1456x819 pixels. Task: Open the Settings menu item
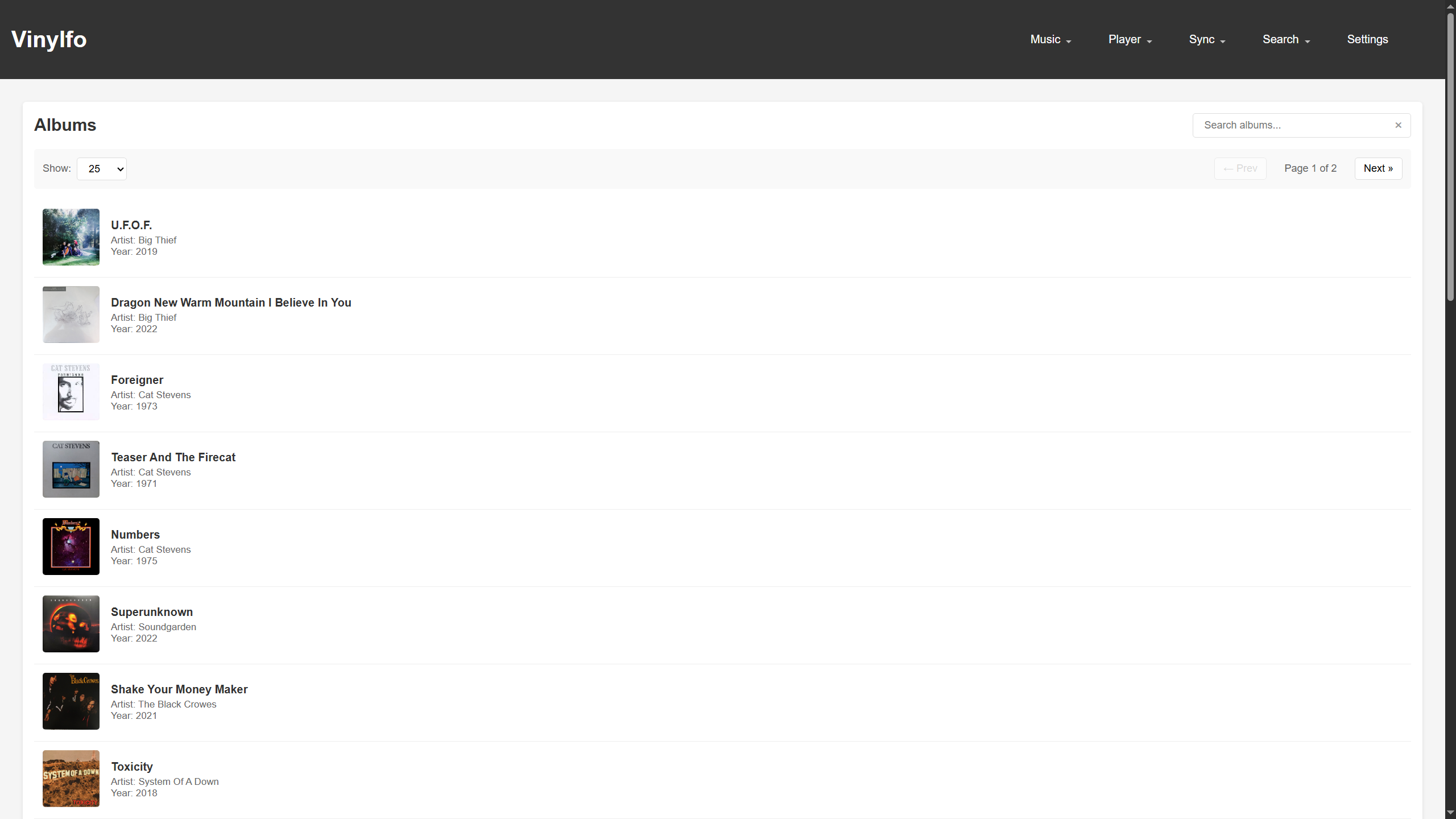click(1367, 39)
